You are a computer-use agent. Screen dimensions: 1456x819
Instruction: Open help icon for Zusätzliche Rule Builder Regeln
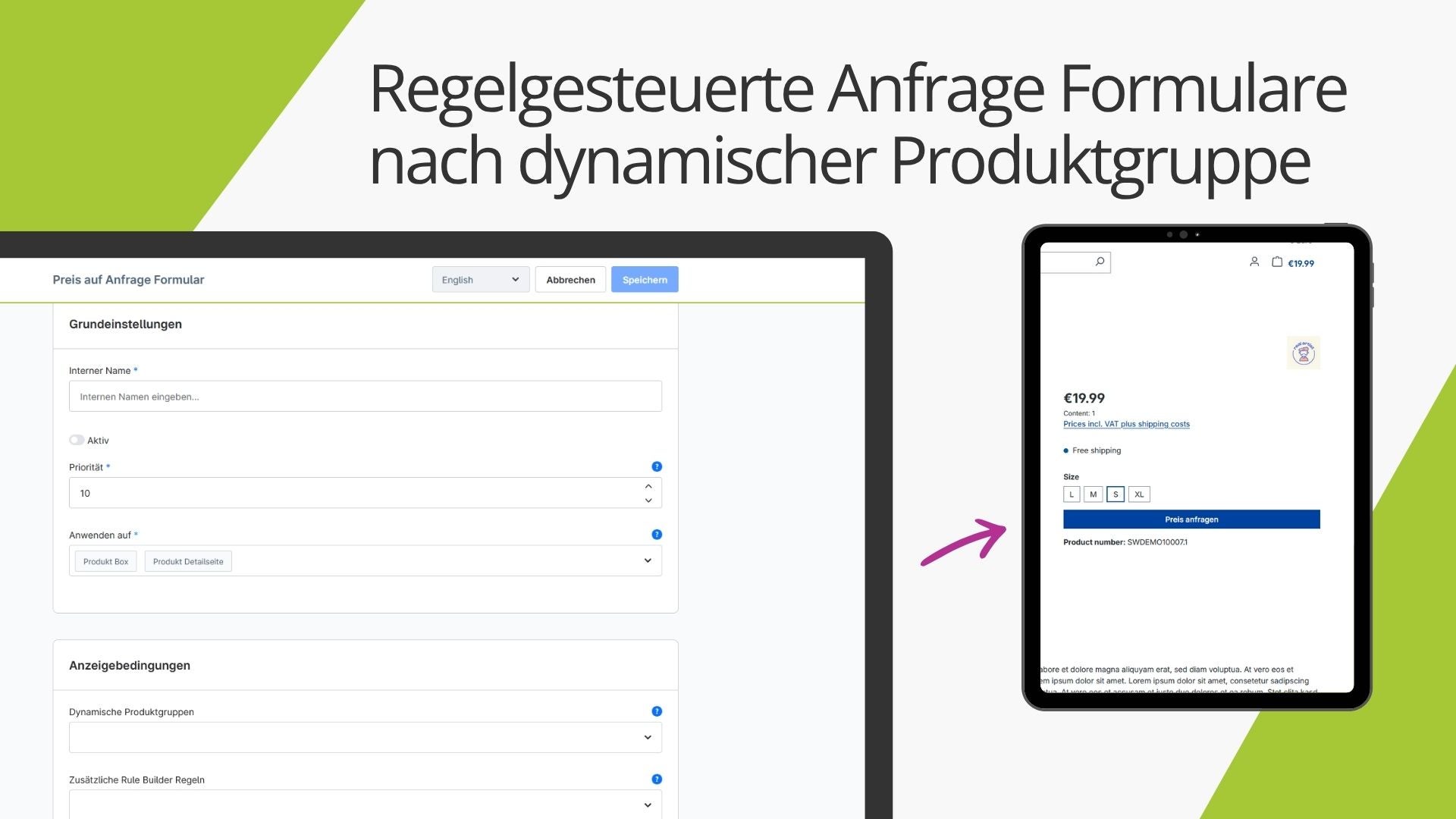[x=657, y=780]
